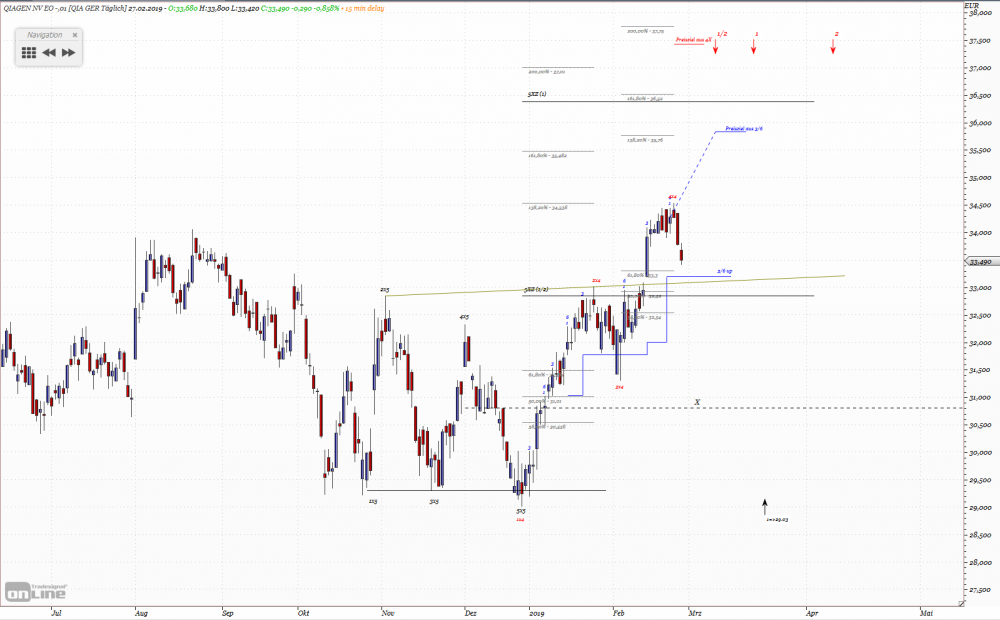Image resolution: width=1000 pixels, height=620 pixels.
Task: Click the QIAGEN NV EO chart title text
Action: click(x=65, y=8)
